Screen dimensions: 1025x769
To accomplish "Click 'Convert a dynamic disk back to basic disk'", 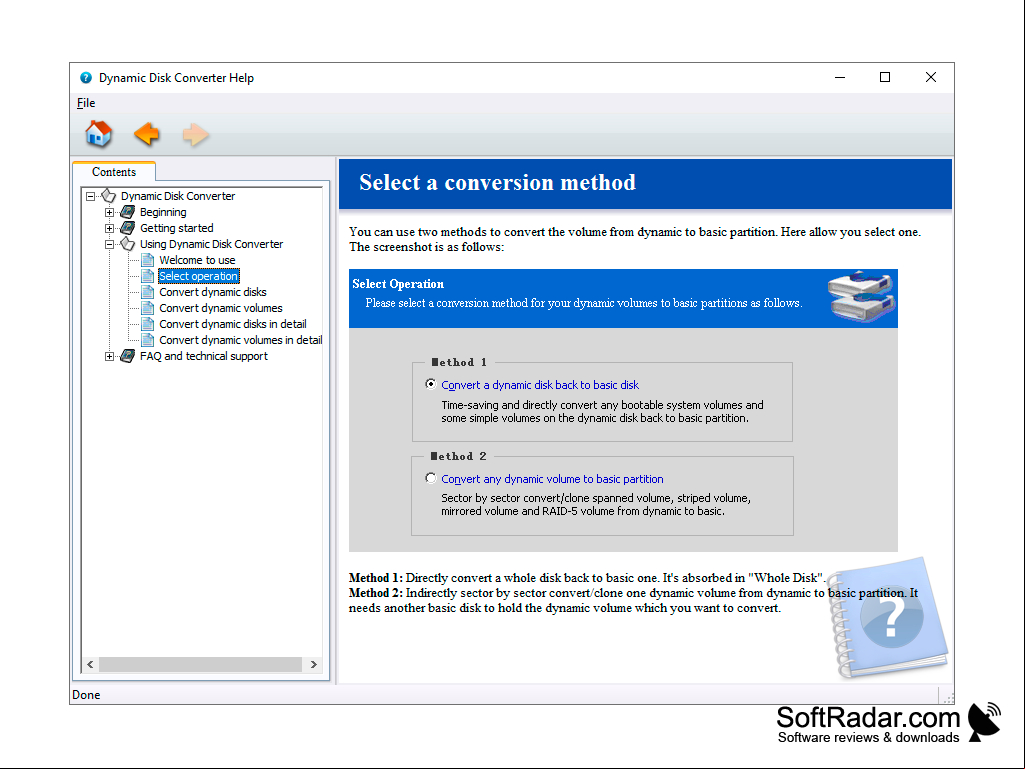I will point(540,384).
